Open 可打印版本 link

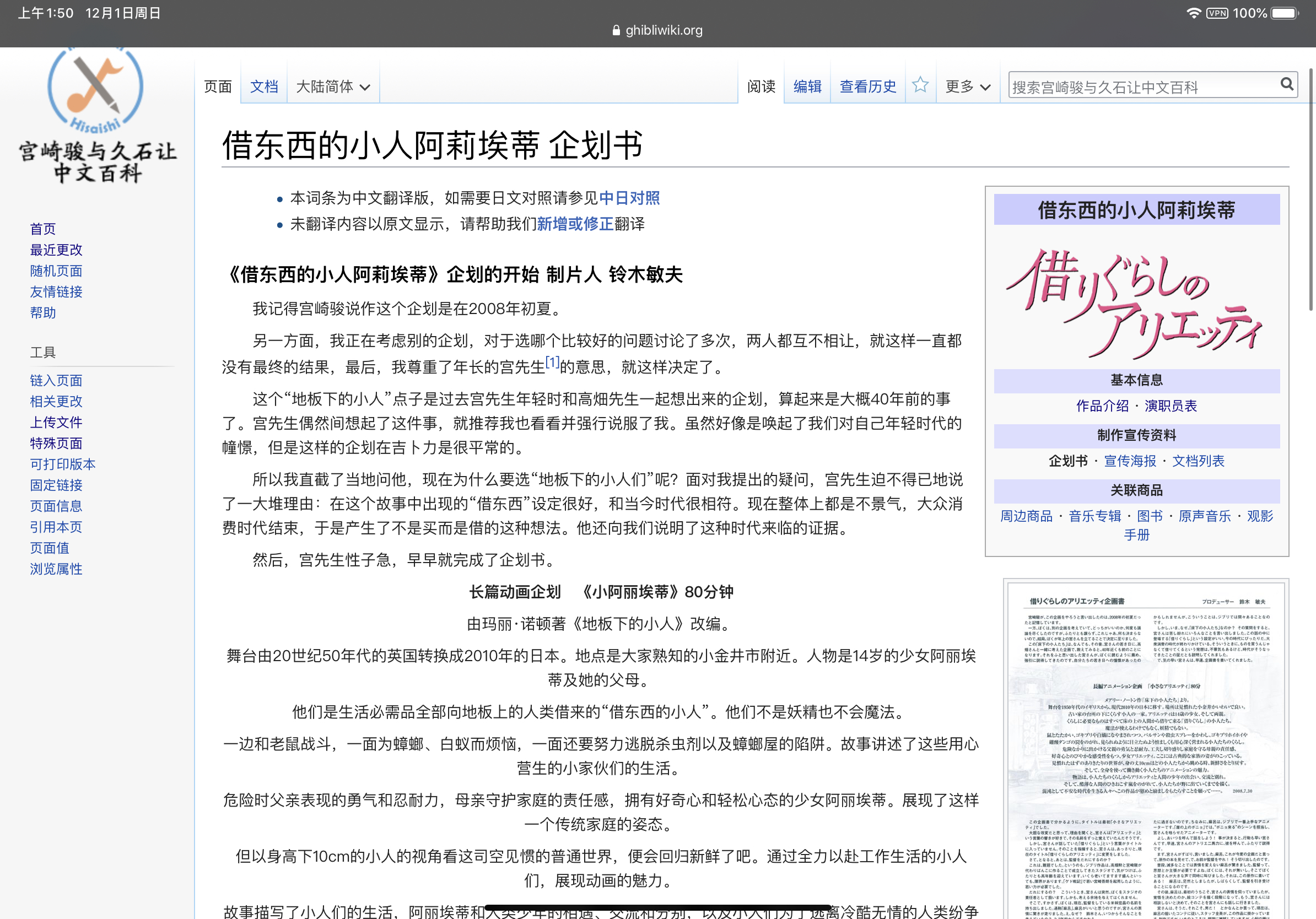tap(63, 464)
